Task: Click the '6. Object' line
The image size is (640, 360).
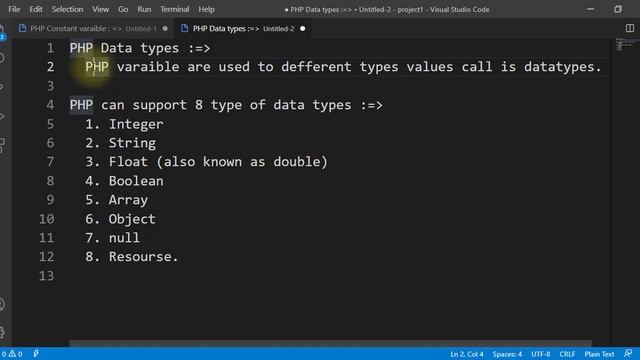Action: click(x=120, y=219)
